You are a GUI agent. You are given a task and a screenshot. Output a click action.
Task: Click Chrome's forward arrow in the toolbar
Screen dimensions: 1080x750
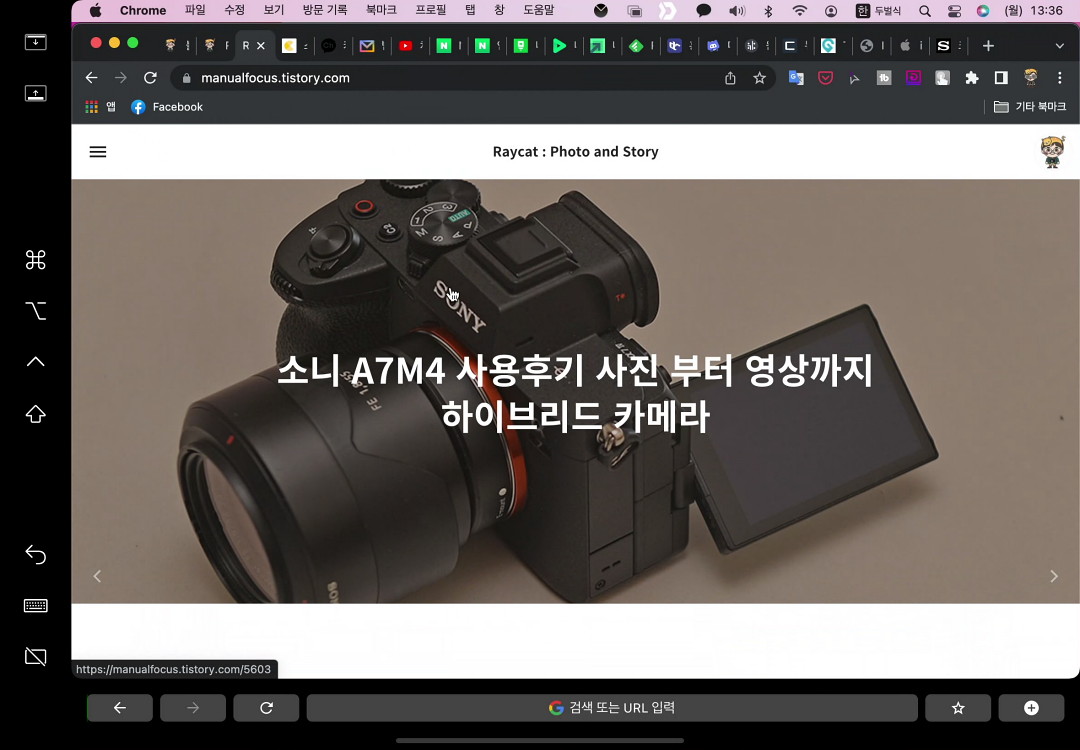pos(121,78)
